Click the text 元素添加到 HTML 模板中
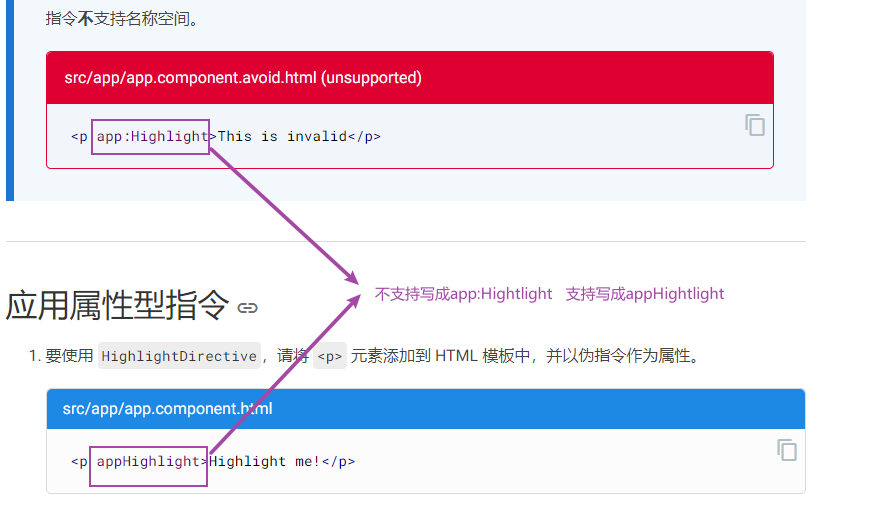889x509 pixels. [440, 356]
